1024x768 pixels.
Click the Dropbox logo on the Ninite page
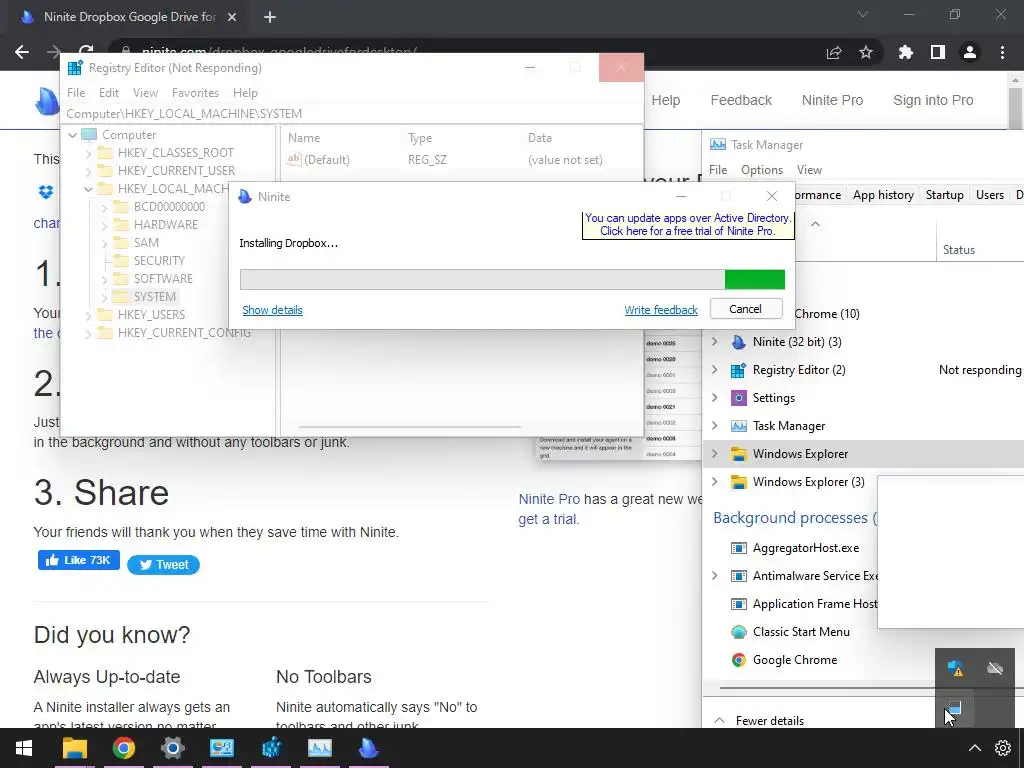[46, 191]
